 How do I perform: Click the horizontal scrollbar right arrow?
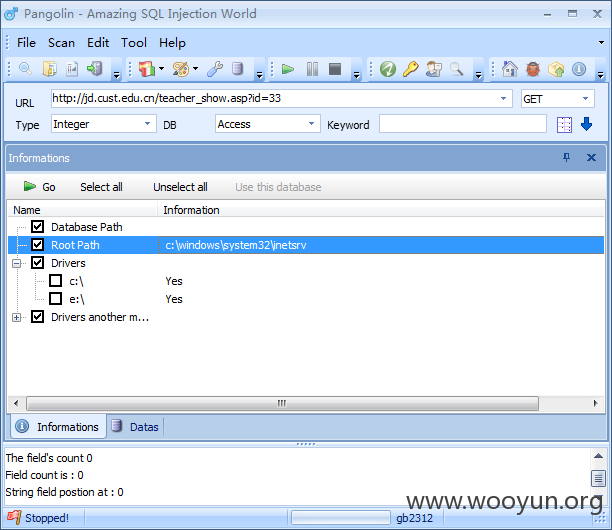tap(595, 403)
